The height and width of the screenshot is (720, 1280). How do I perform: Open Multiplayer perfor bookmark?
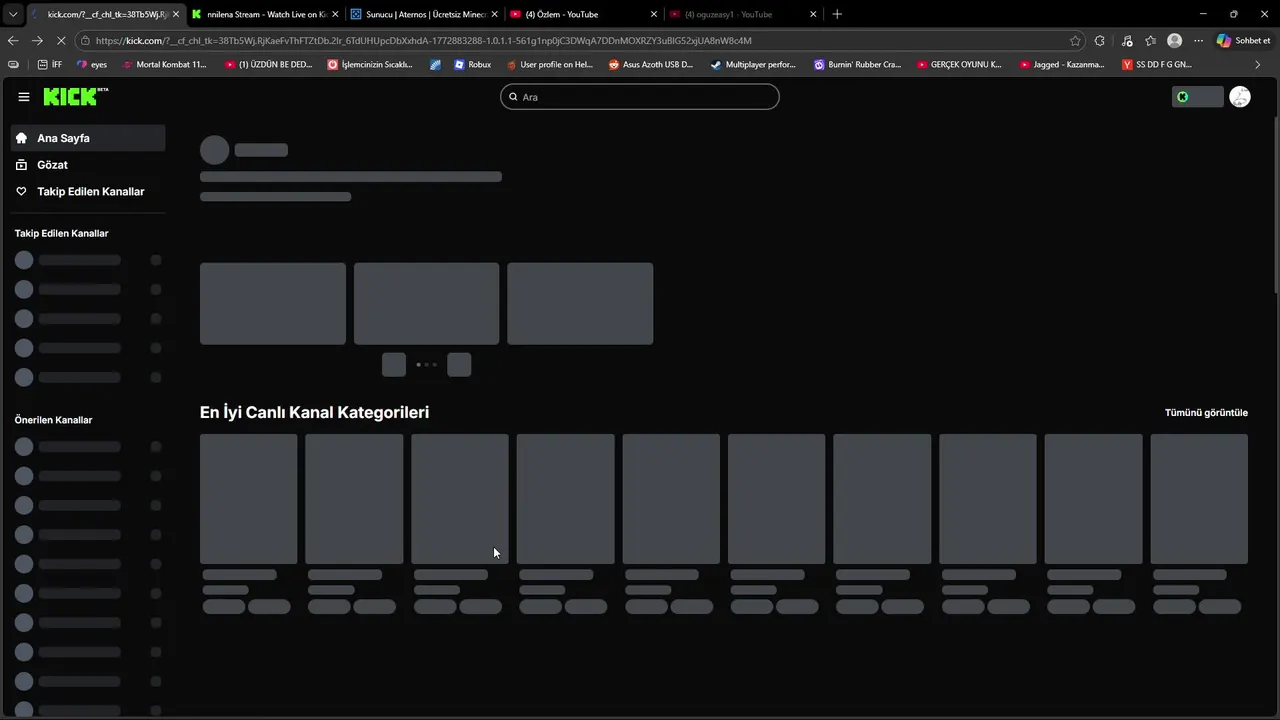pos(754,64)
